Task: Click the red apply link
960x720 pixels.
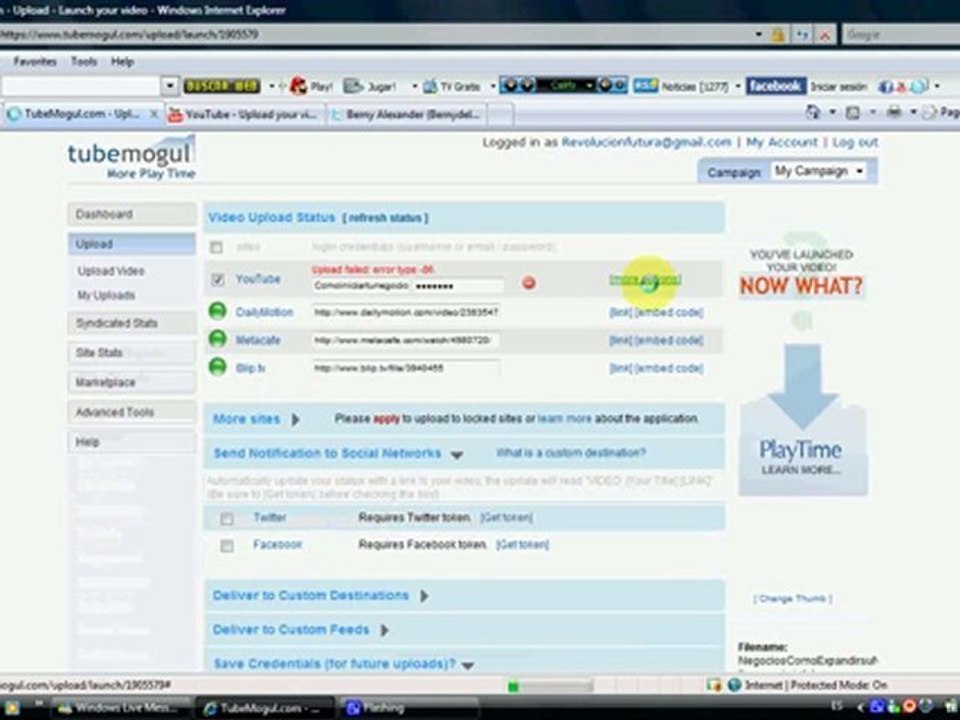Action: pos(386,419)
